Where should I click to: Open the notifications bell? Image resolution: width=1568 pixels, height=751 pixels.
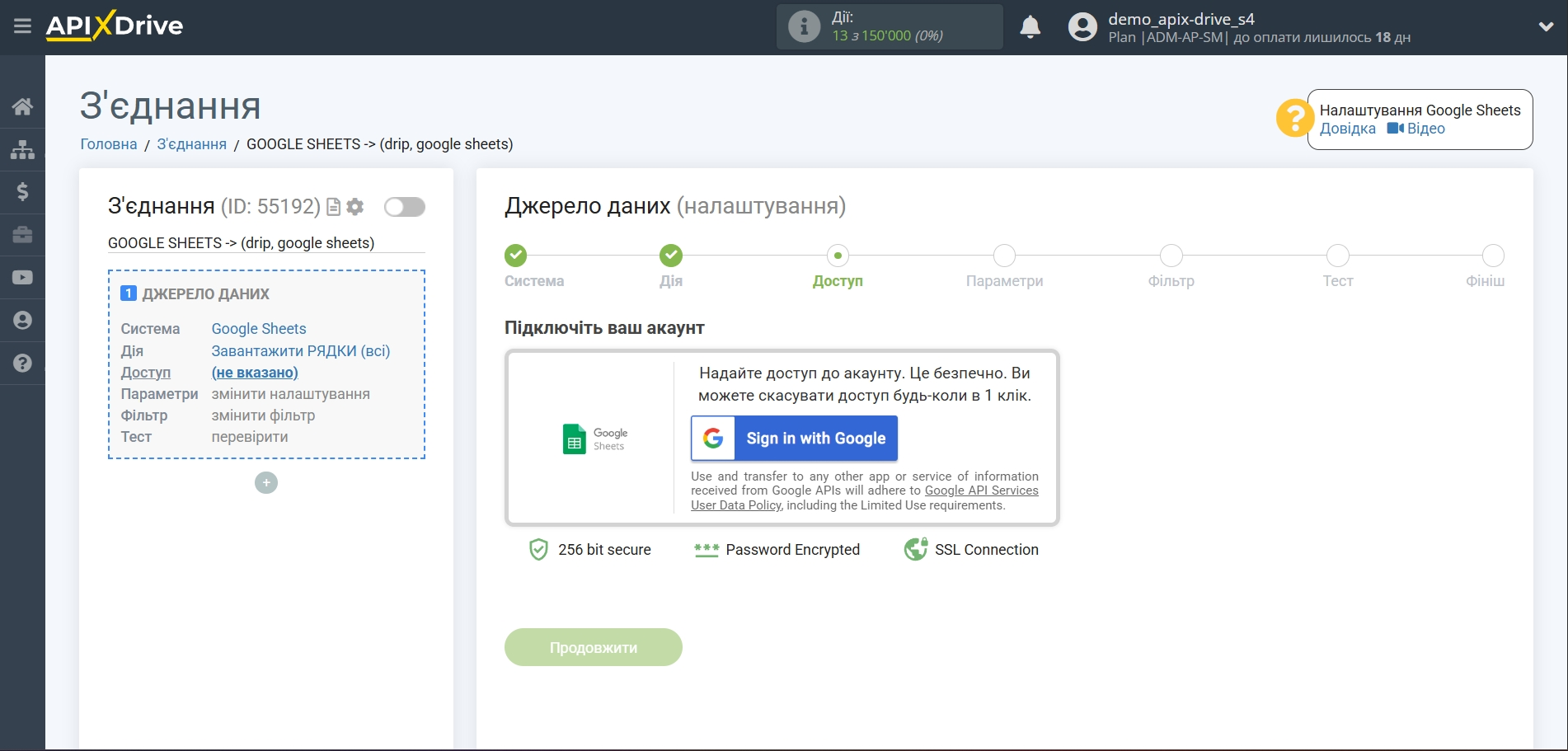coord(1030,27)
